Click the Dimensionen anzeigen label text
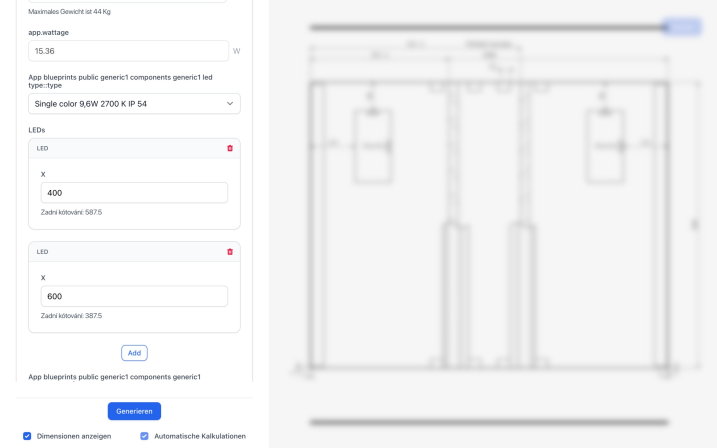The width and height of the screenshot is (717, 448). point(74,436)
